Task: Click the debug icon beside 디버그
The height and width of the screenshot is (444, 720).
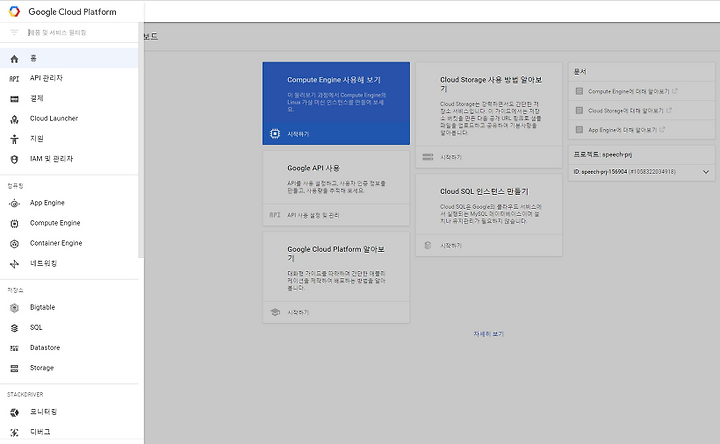Action: pos(14,433)
